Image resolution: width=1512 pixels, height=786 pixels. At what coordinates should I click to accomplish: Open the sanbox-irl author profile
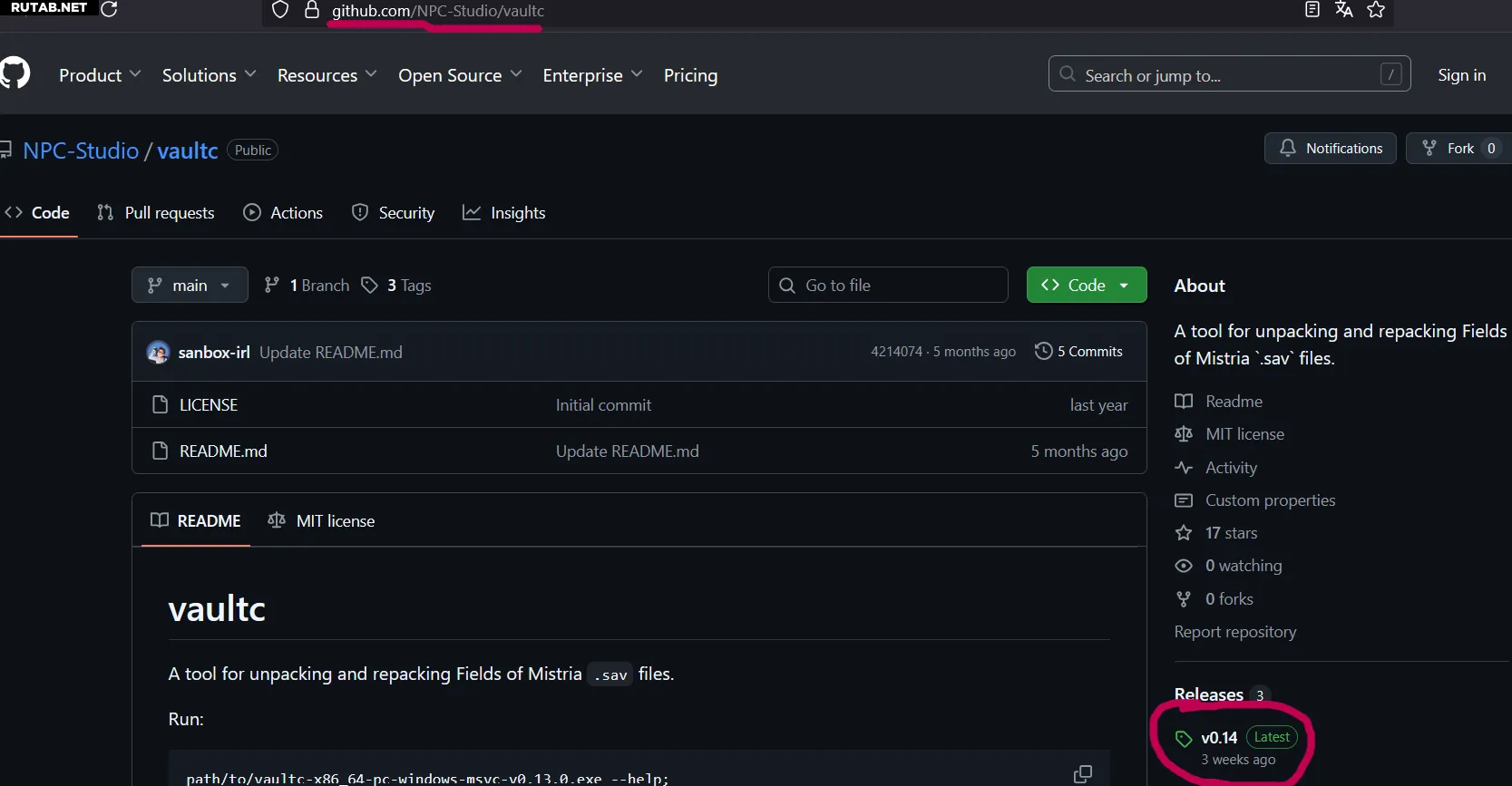[x=214, y=352]
